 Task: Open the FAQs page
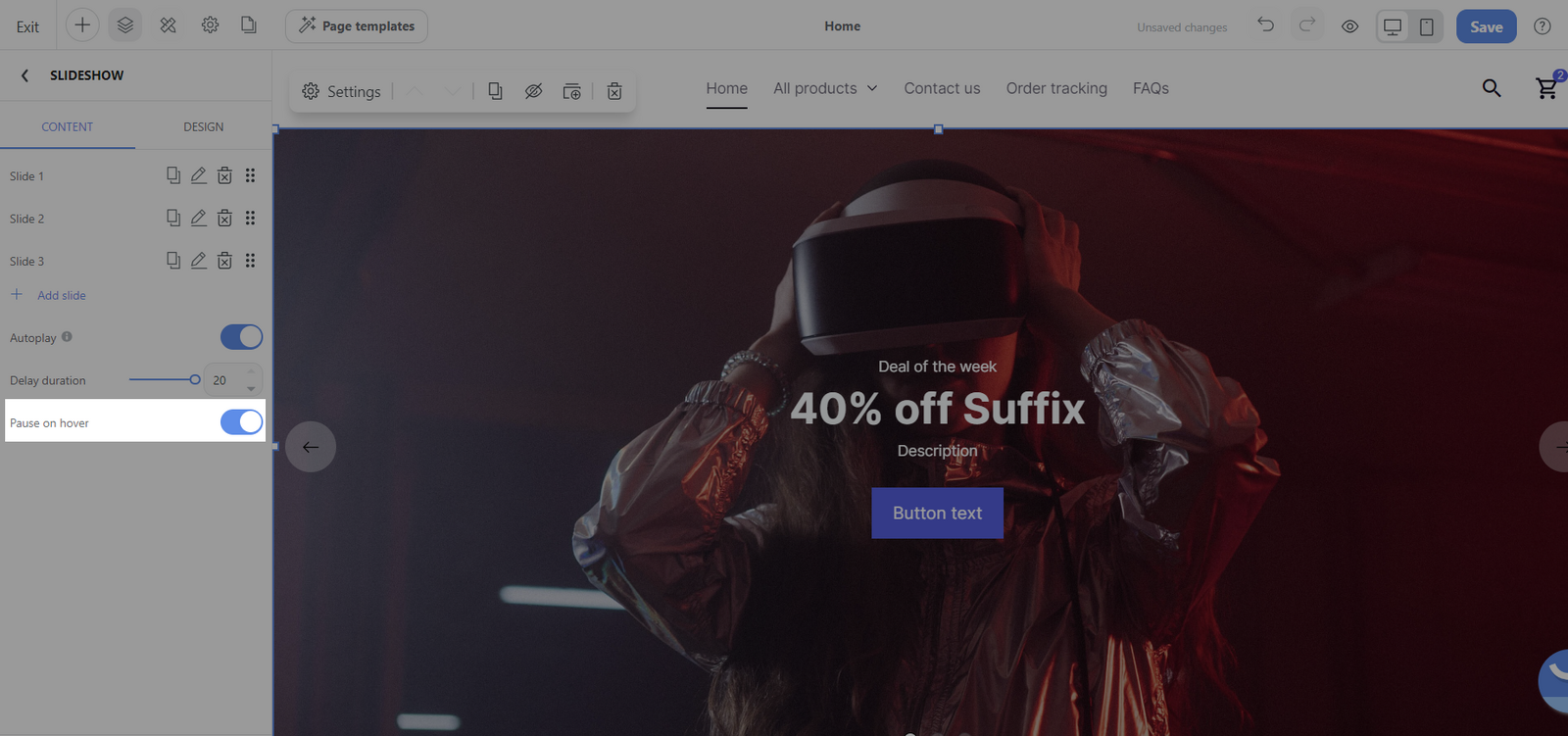[1151, 88]
